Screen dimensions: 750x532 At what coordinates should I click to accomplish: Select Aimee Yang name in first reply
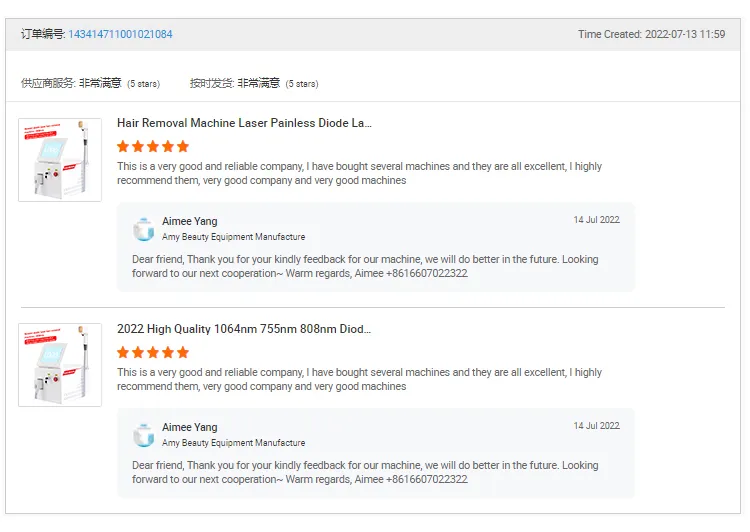pyautogui.click(x=189, y=222)
